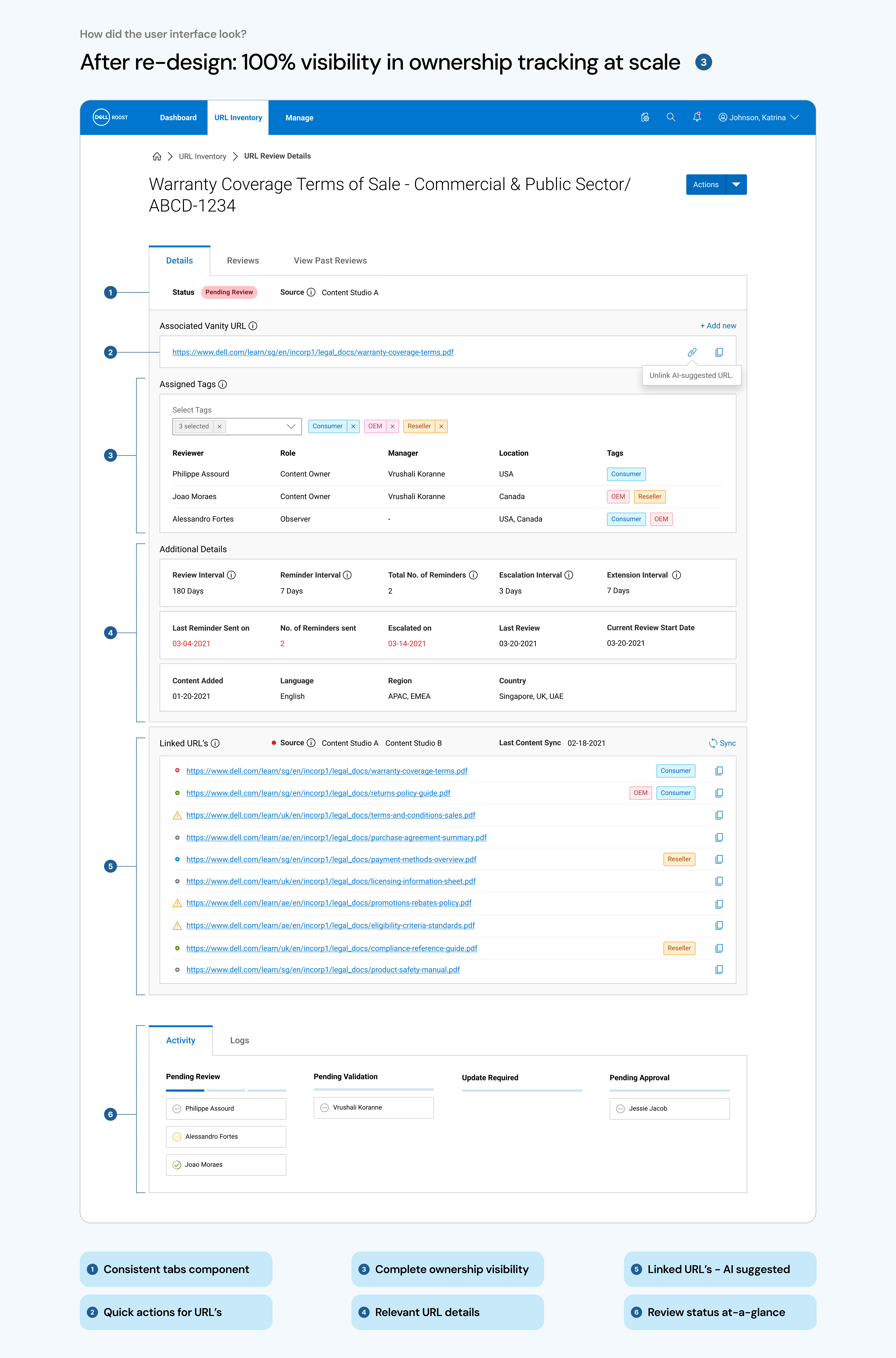896x1358 pixels.
Task: Switch to the Details tab
Action: [x=179, y=261]
